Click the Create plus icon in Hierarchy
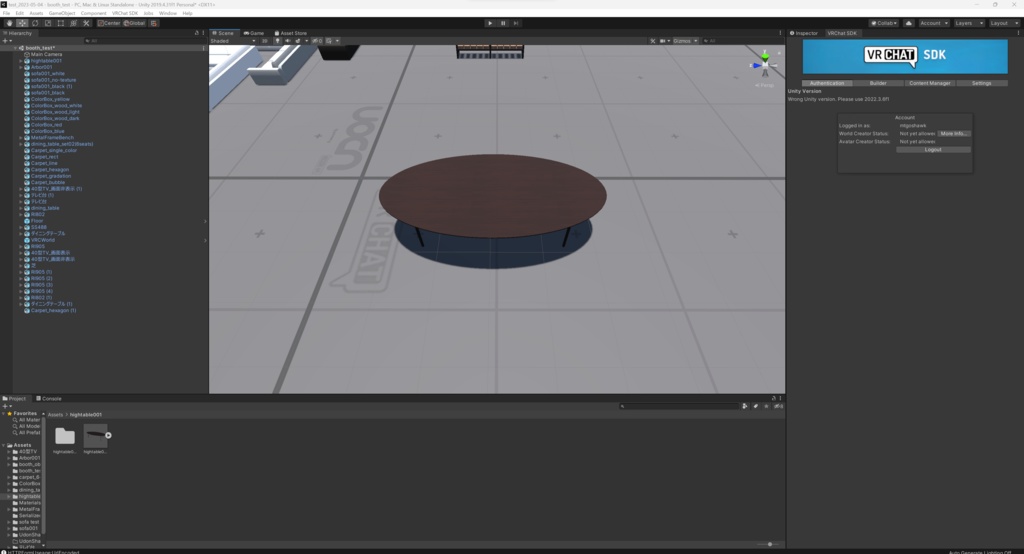 pos(7,41)
